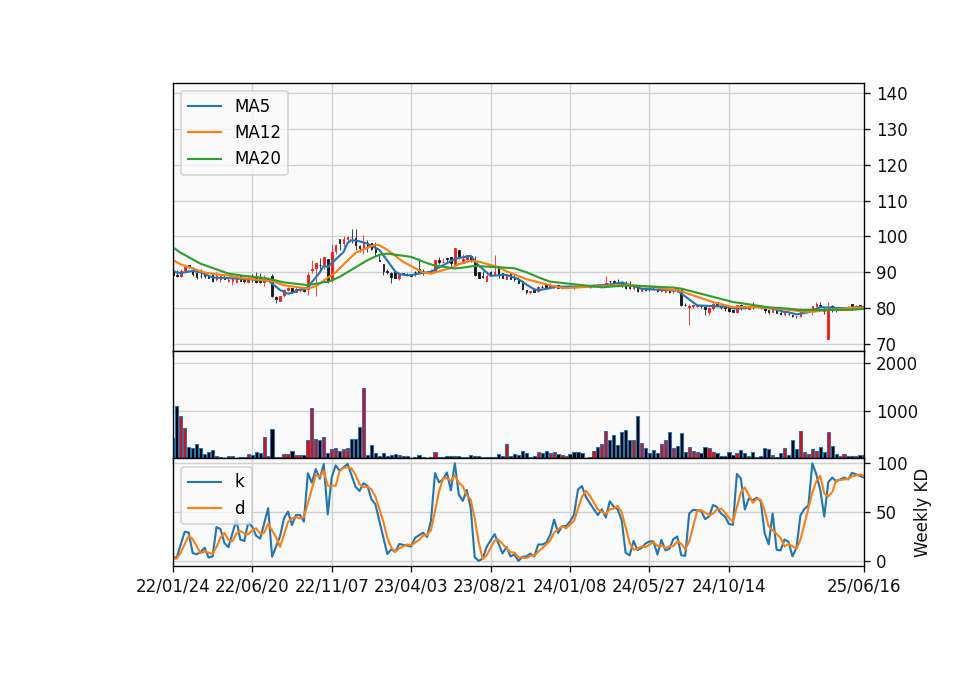960x690 pixels.
Task: Click the MA5 legend label
Action: [x=252, y=106]
